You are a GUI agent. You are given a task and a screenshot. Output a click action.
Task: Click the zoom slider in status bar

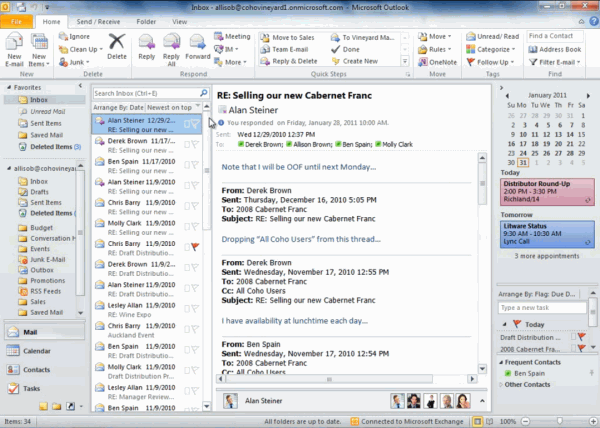click(x=559, y=421)
